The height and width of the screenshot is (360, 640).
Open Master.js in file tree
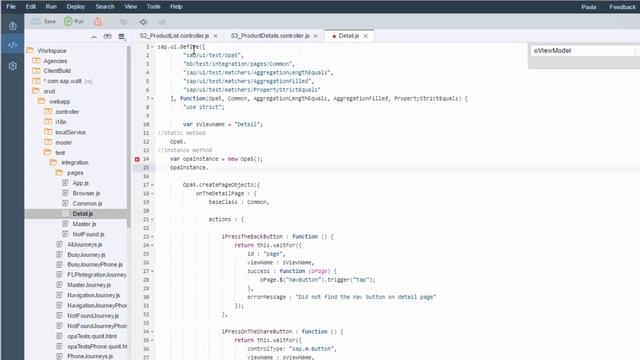point(84,224)
